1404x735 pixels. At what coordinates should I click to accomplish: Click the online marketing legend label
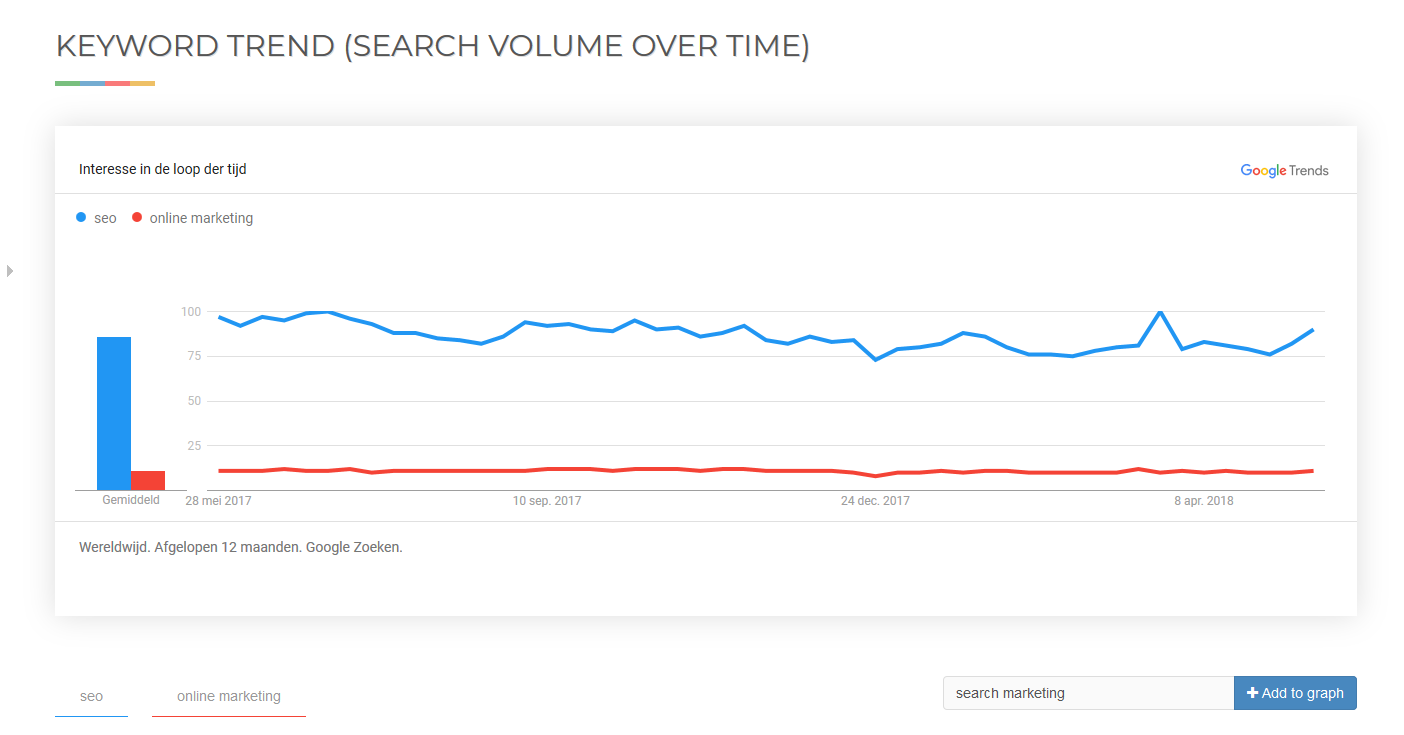(201, 218)
